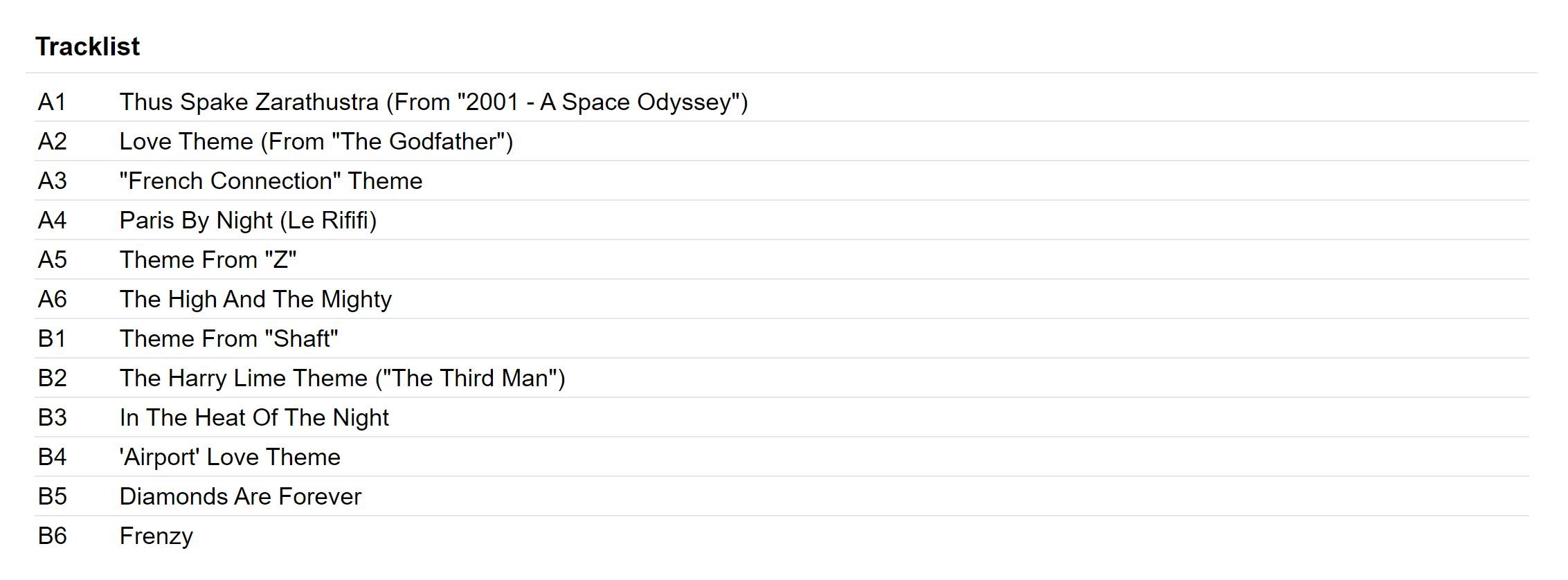Click the Tracklist heading
Image resolution: width=1568 pixels, height=580 pixels.
click(87, 46)
